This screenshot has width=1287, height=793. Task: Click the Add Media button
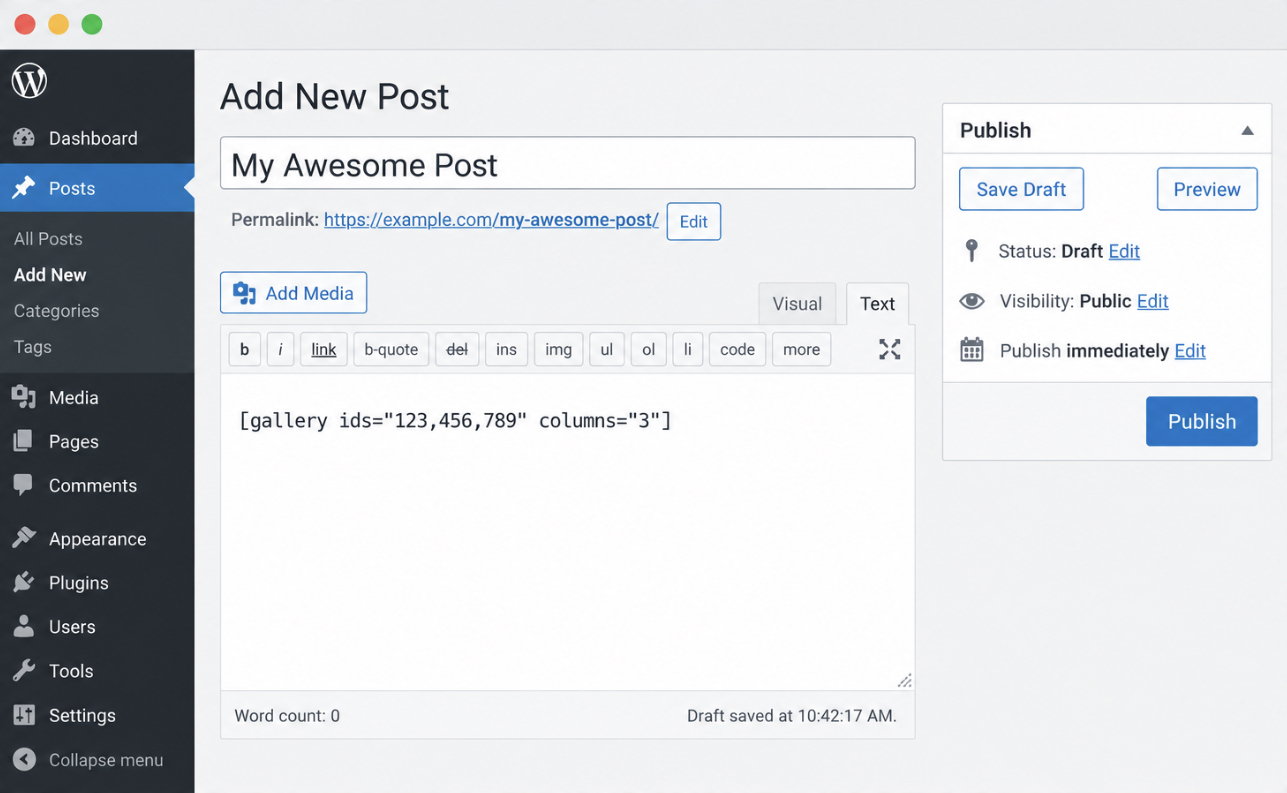(293, 293)
